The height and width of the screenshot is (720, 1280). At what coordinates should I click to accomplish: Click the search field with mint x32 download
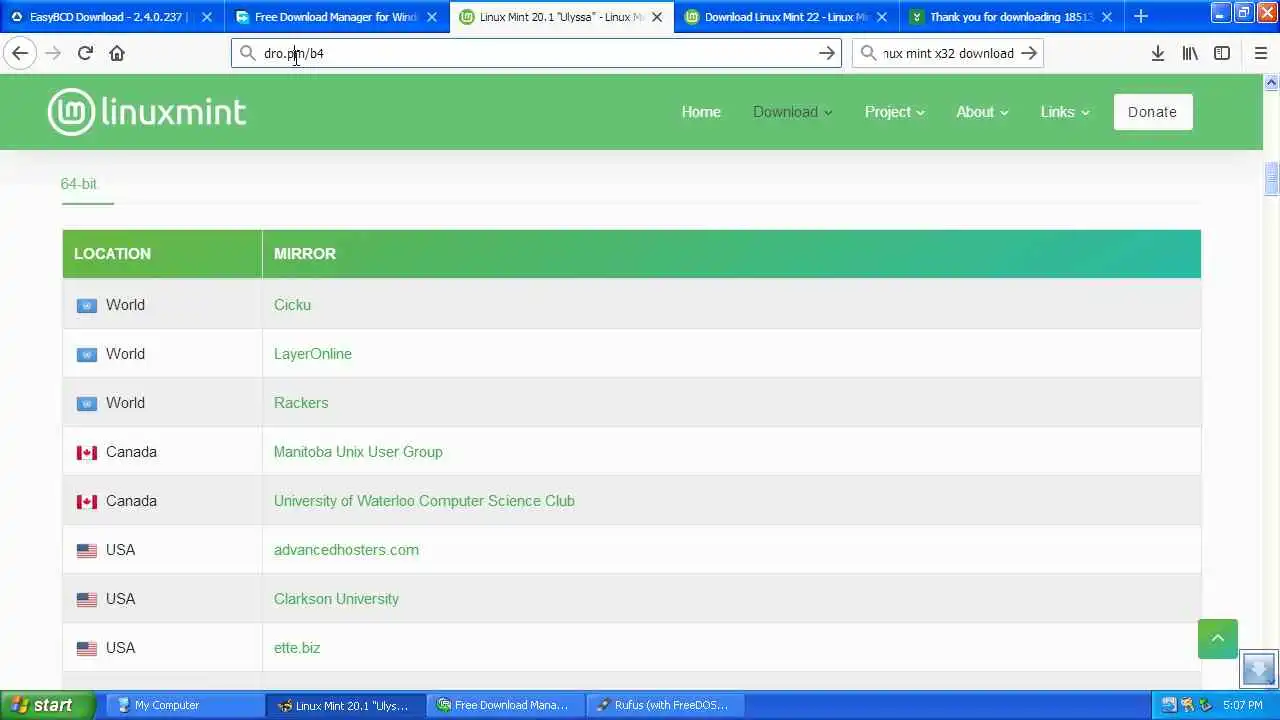947,53
